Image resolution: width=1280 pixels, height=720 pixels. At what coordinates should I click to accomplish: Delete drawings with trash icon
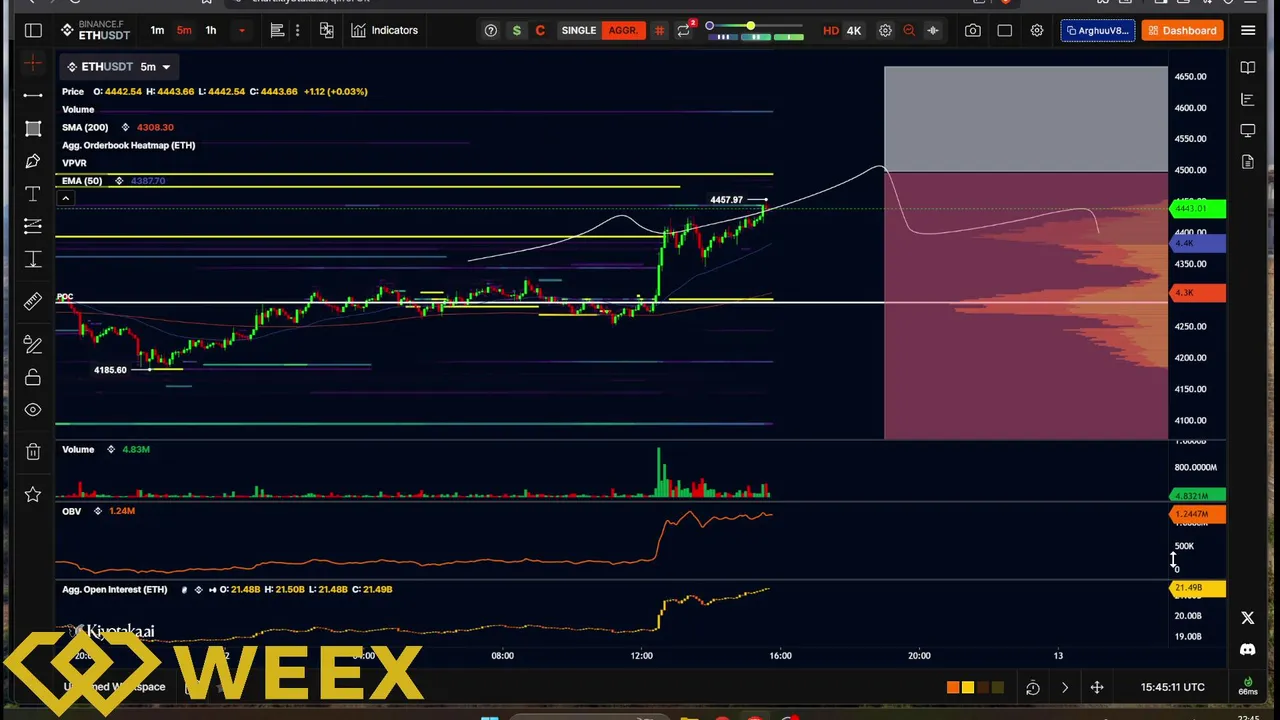[x=33, y=452]
